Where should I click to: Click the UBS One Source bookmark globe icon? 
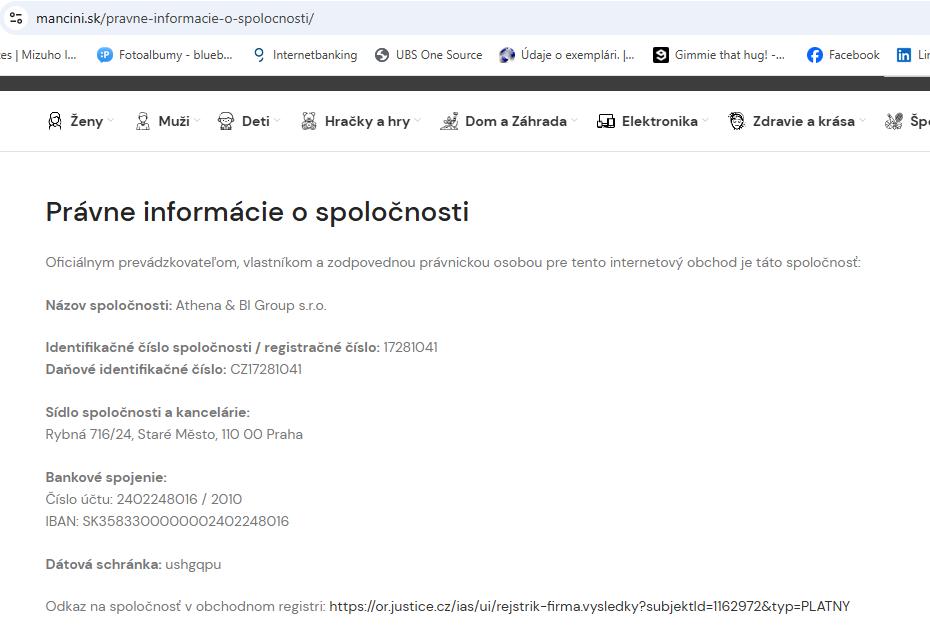(382, 55)
